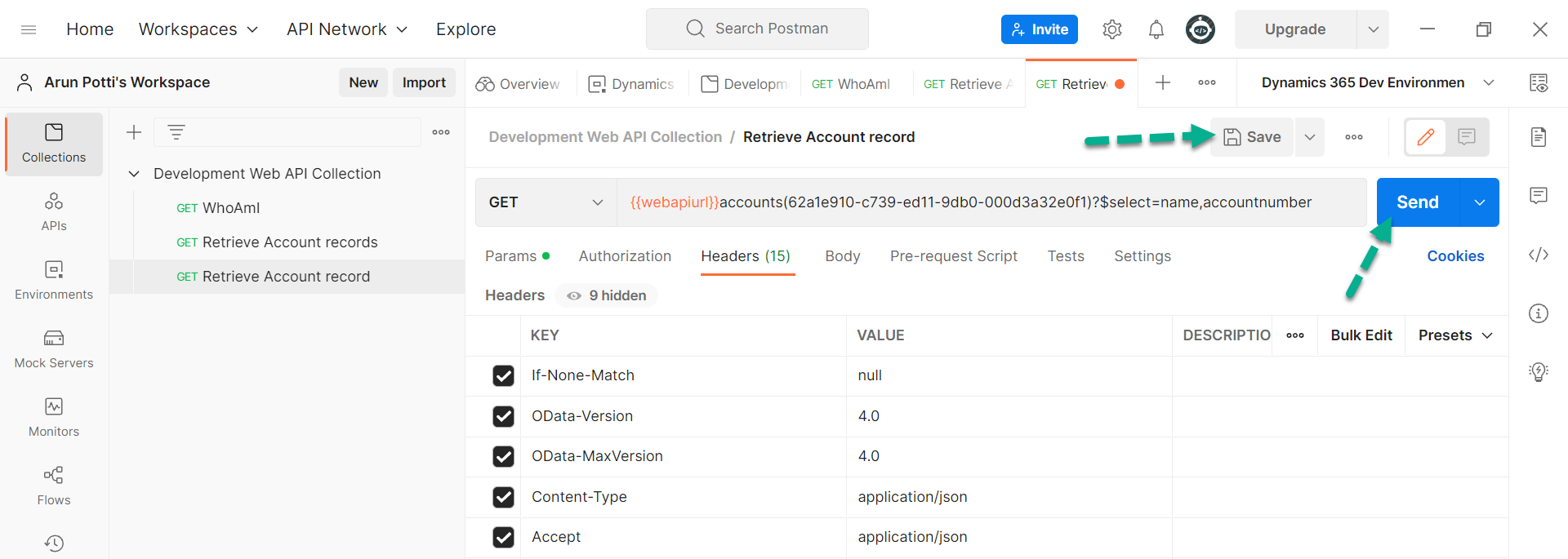Switch to the Authorization tab
Screen dimensions: 1568x559
(x=625, y=256)
